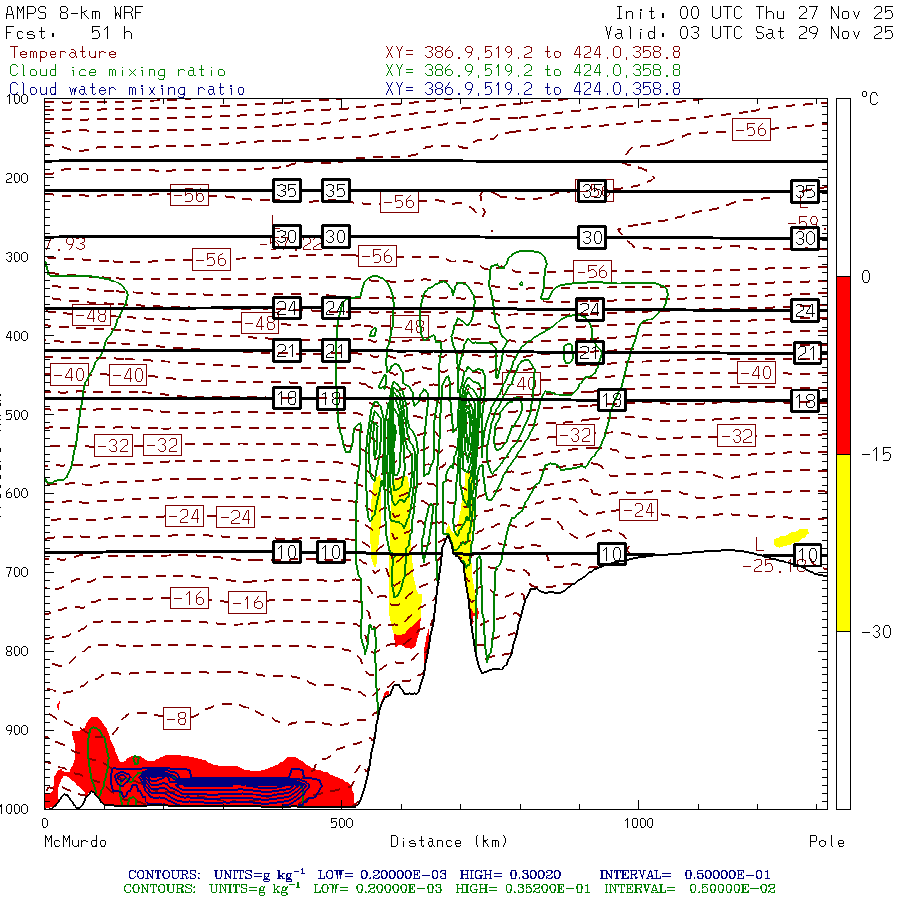Click the '600' pressure axis label

coord(17,494)
